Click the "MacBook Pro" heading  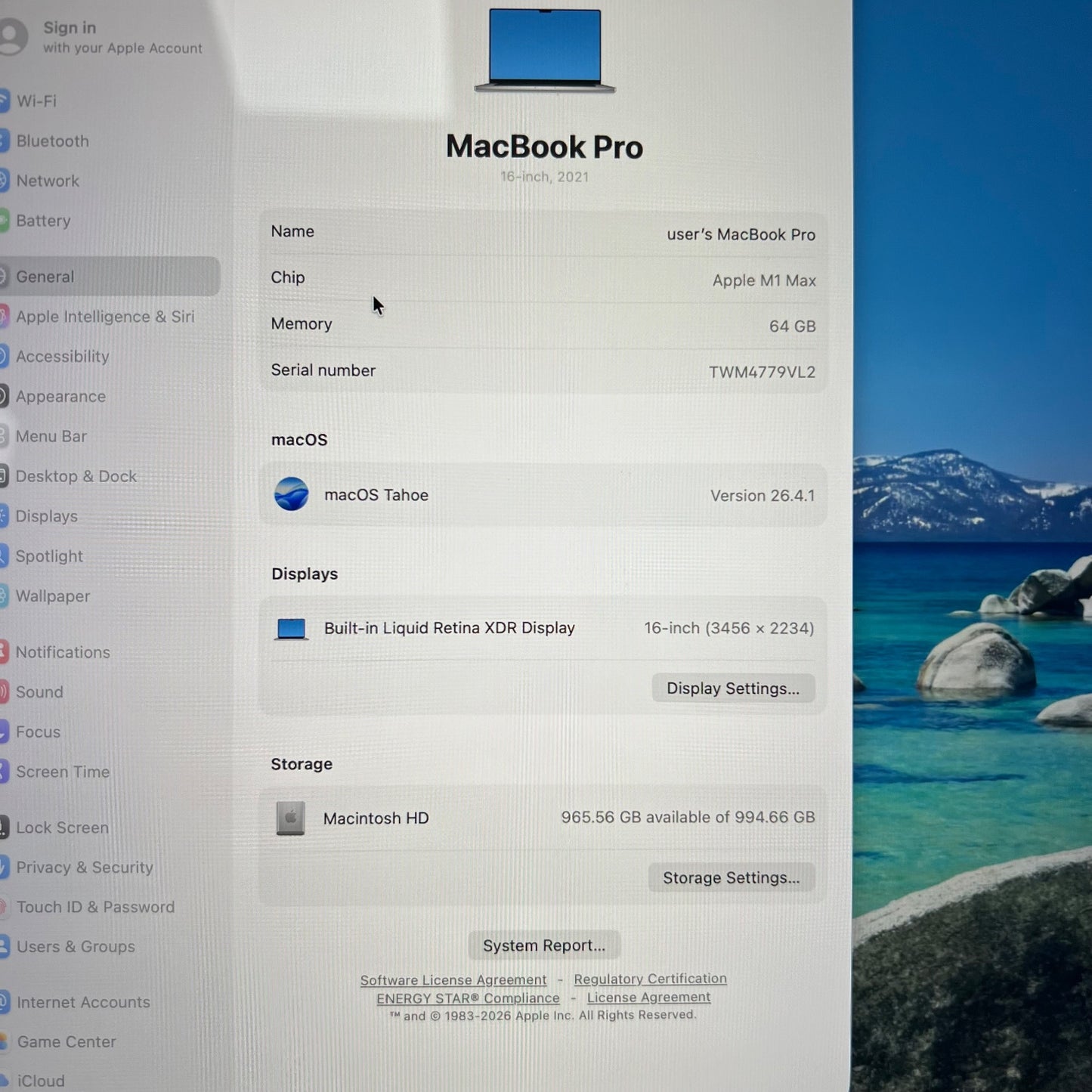(545, 147)
